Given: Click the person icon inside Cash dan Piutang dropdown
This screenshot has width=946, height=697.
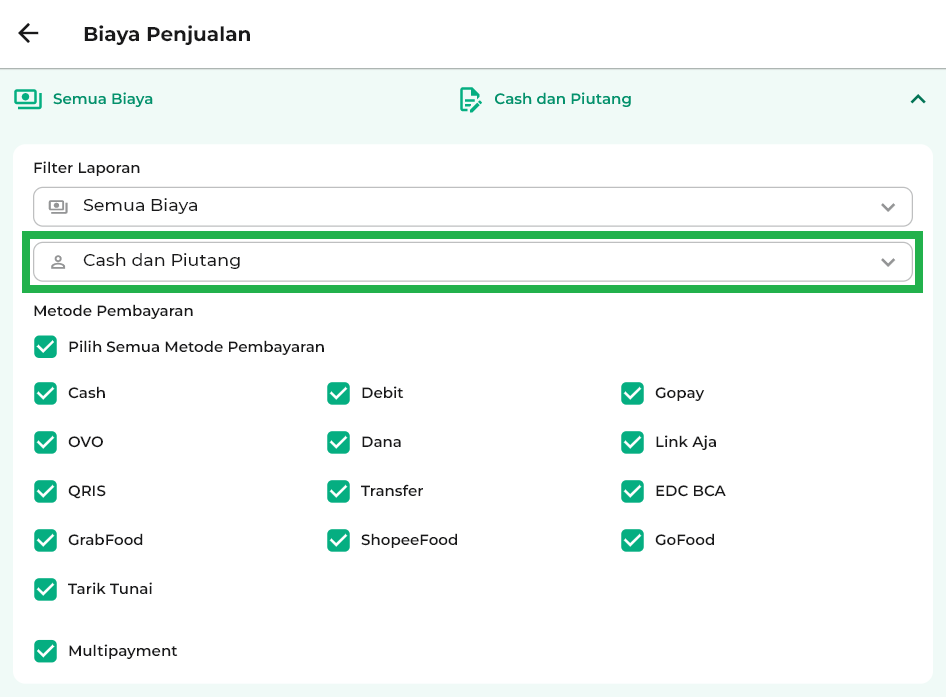Looking at the screenshot, I should tap(58, 261).
